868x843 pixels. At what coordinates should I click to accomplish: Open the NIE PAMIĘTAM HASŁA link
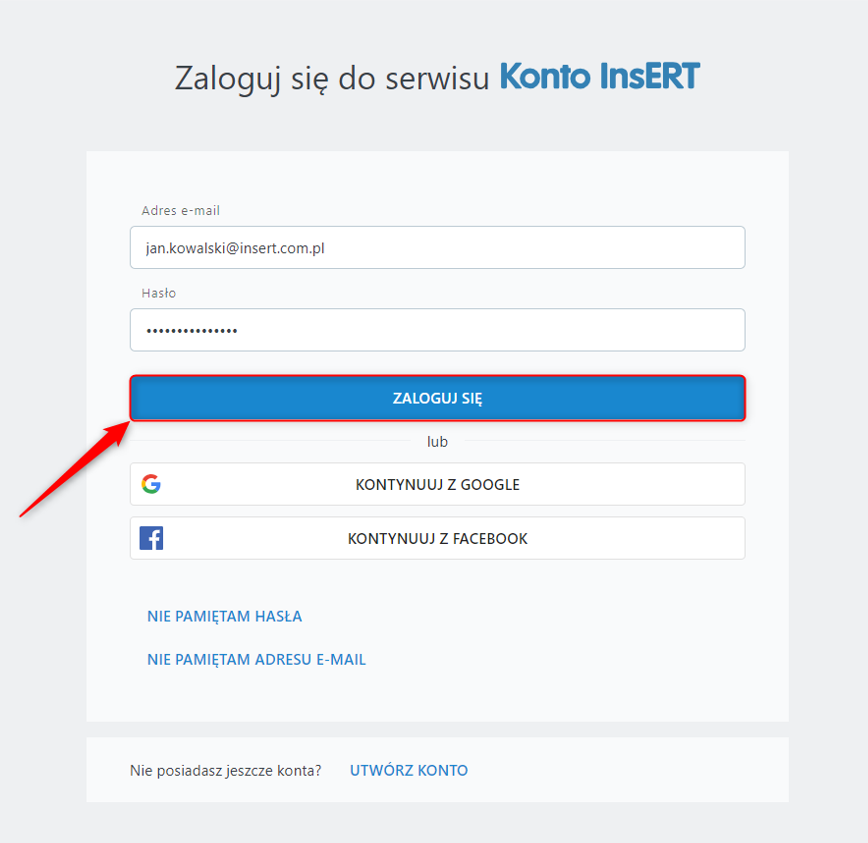click(x=224, y=616)
